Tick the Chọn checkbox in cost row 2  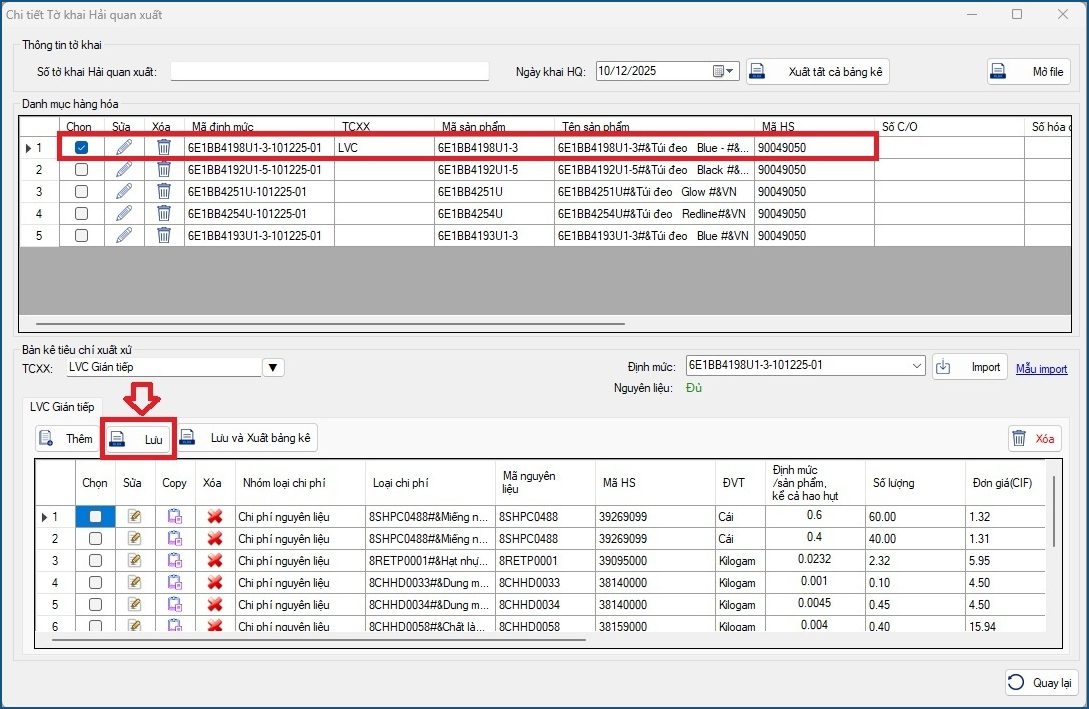tap(95, 539)
